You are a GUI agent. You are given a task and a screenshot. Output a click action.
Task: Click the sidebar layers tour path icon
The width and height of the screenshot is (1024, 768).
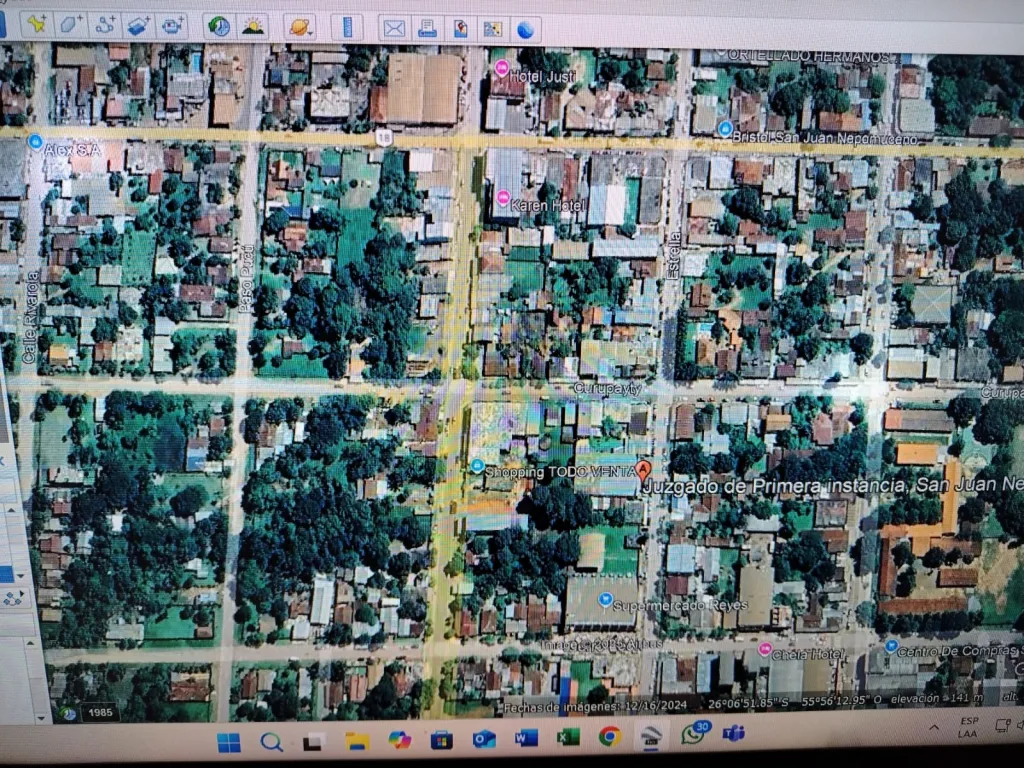(x=13, y=598)
